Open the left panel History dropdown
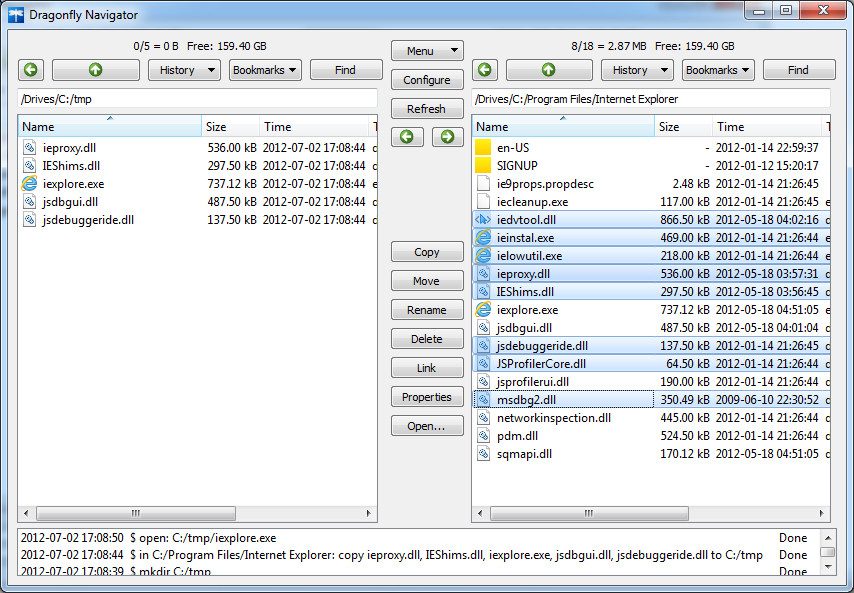Image resolution: width=854 pixels, height=593 pixels. coord(184,70)
